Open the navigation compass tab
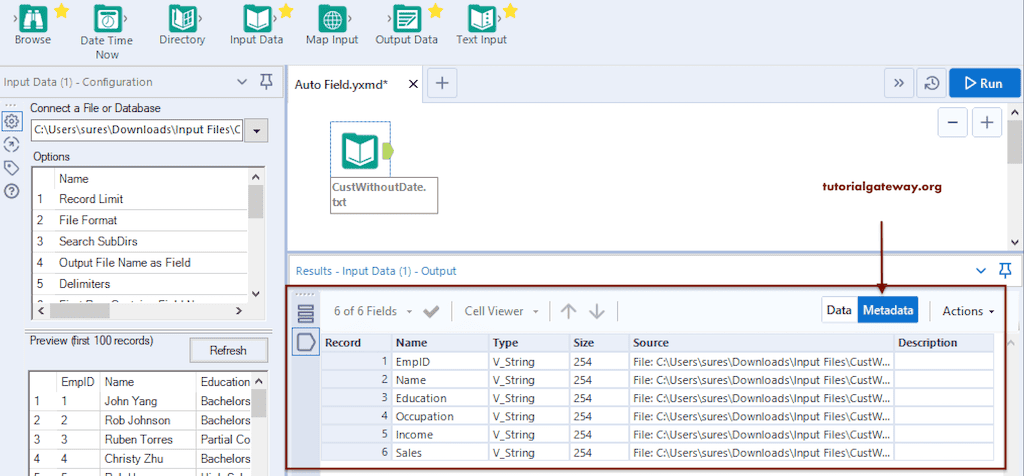The image size is (1024, 476). pyautogui.click(x=11, y=145)
